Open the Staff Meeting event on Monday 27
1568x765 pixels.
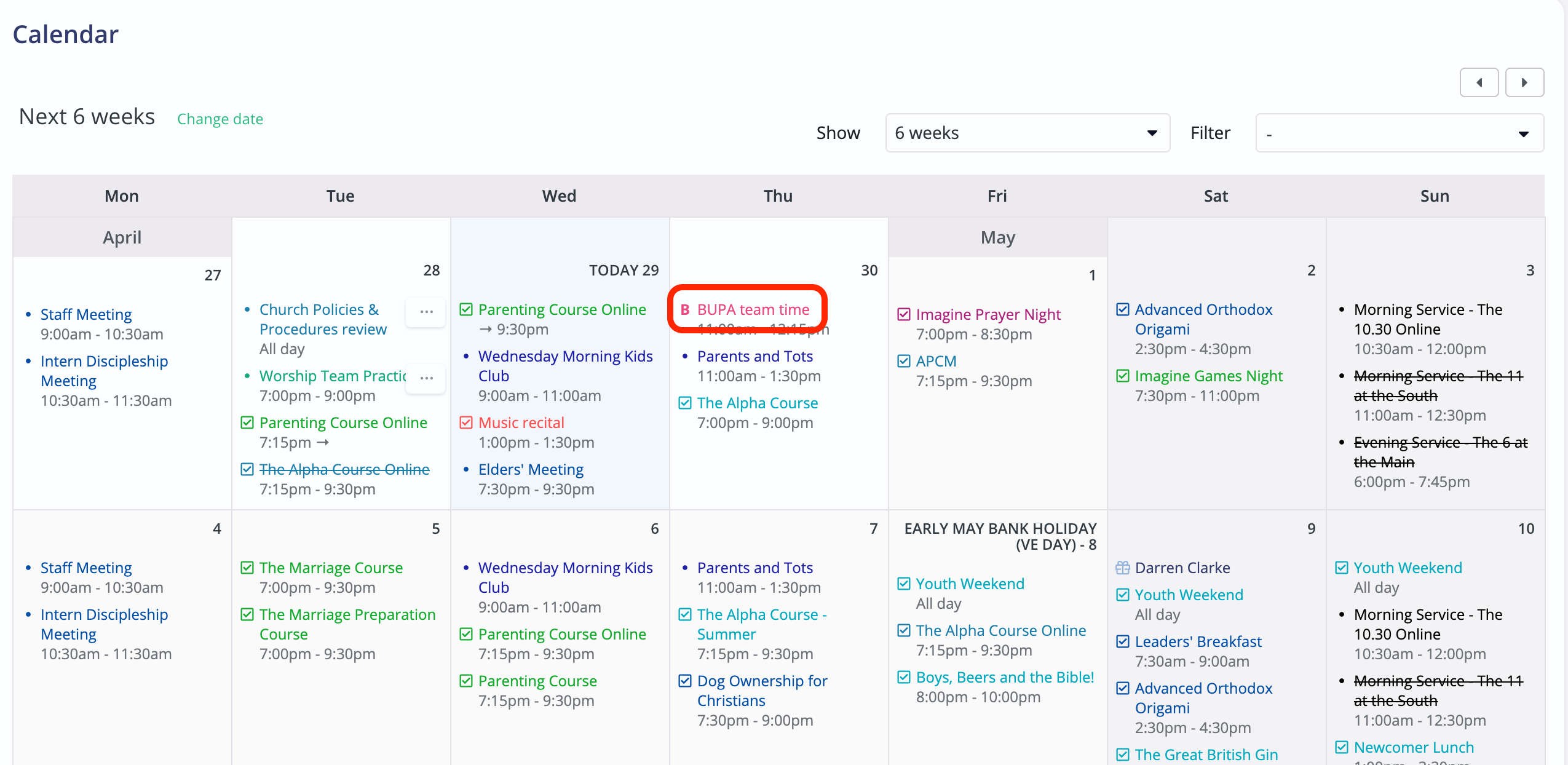tap(86, 314)
